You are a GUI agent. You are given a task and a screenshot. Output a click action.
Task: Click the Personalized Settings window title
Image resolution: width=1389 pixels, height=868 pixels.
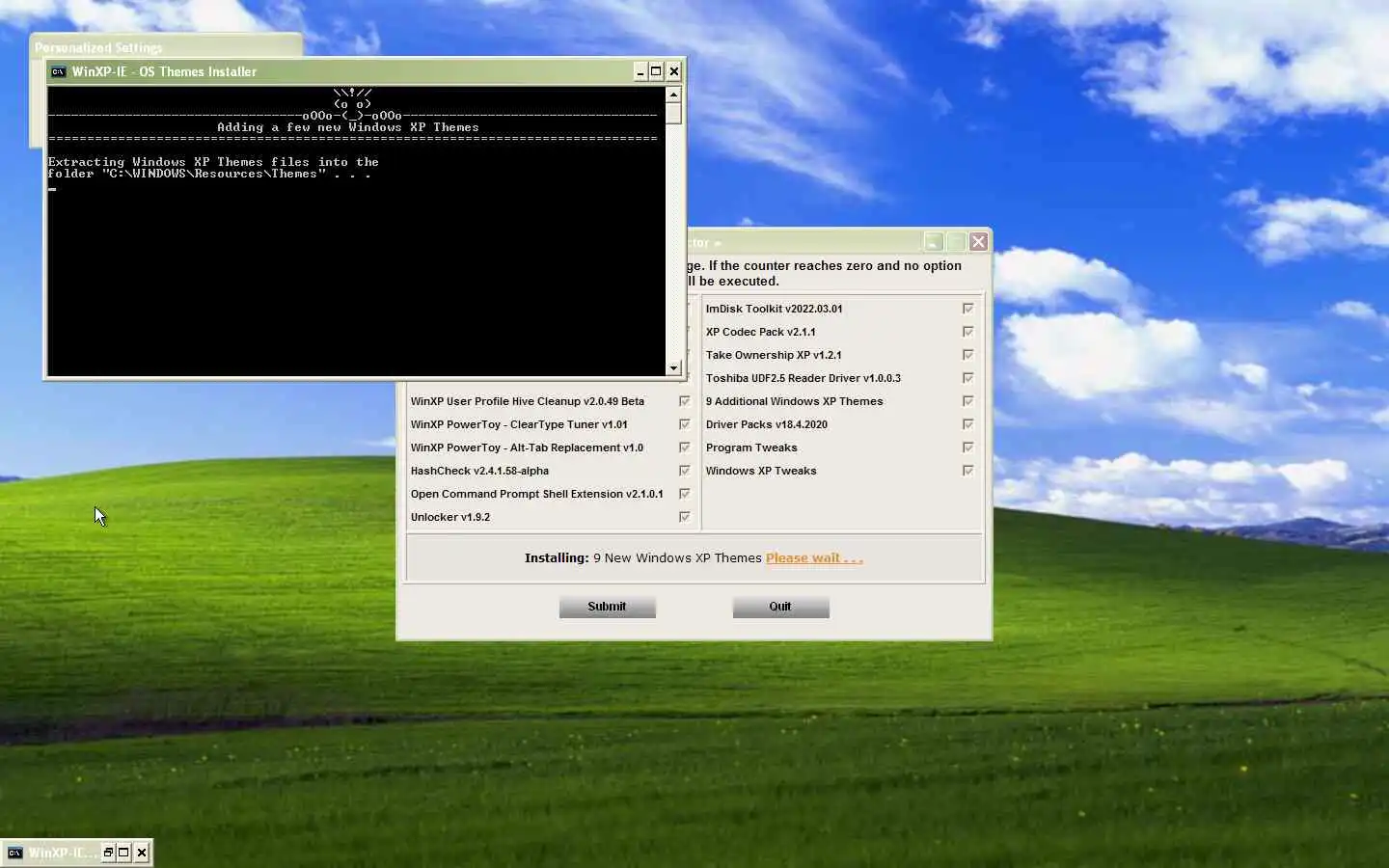(x=98, y=47)
